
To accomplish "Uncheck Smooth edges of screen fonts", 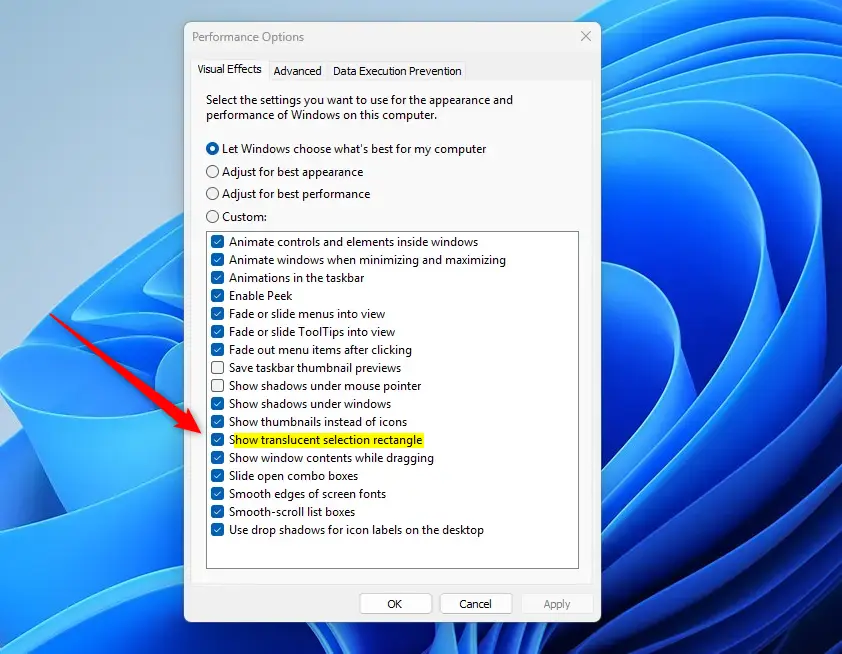I will tap(217, 494).
